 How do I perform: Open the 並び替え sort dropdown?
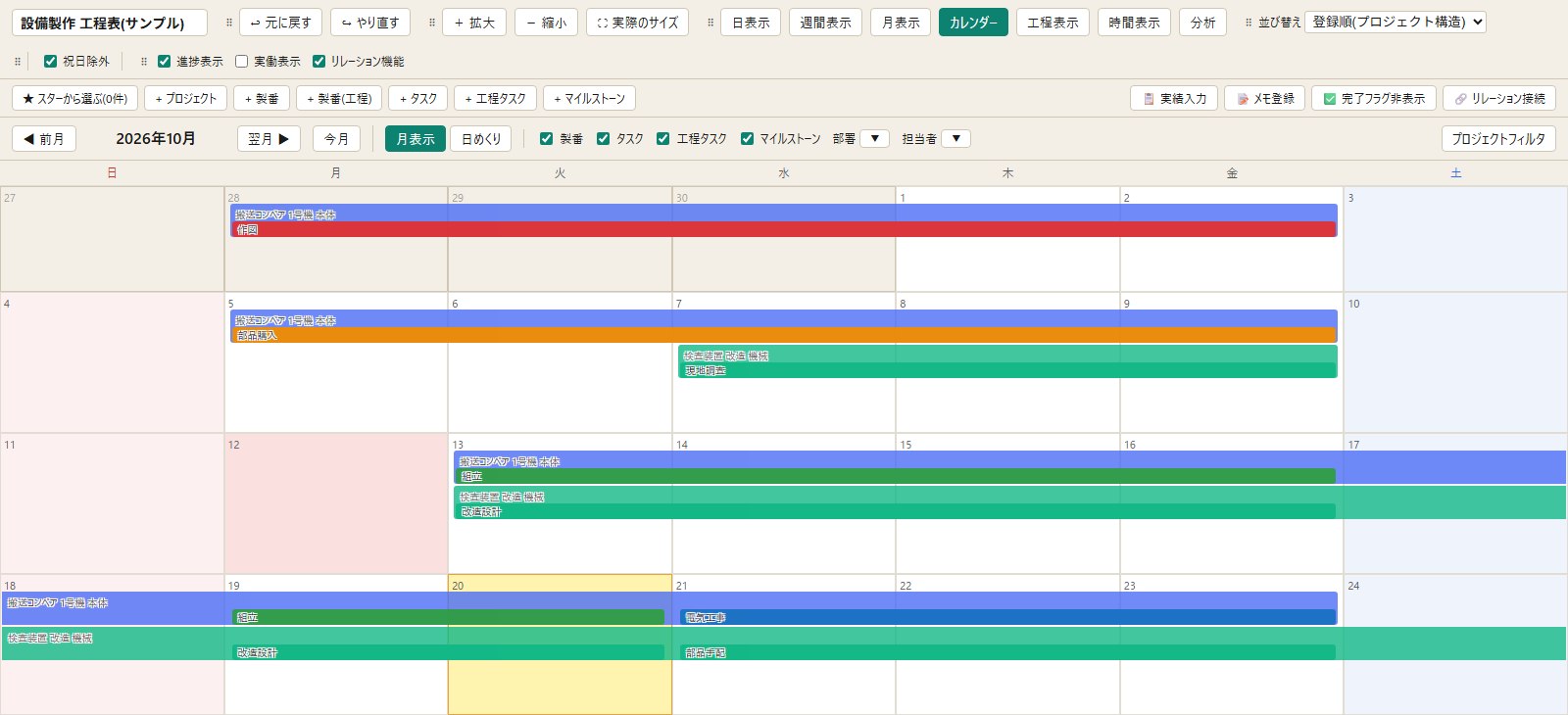tap(1396, 22)
